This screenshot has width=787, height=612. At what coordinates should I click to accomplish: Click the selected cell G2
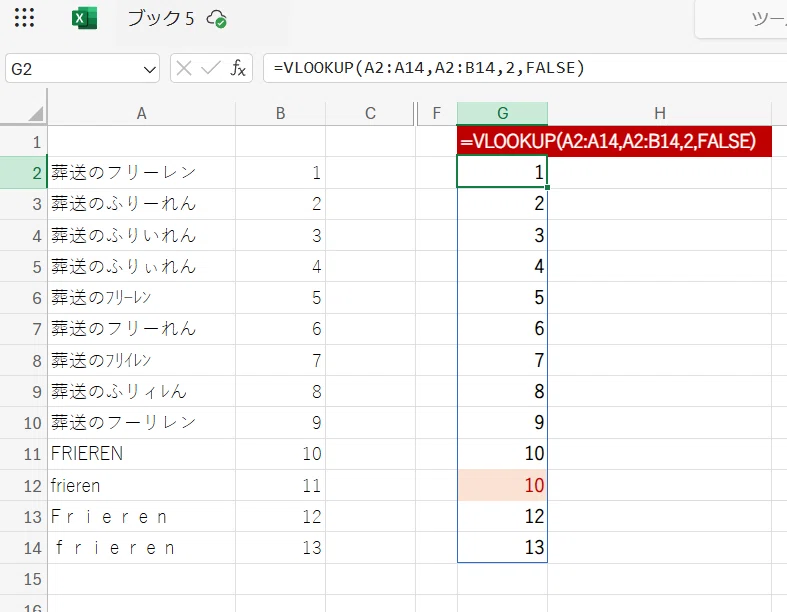[x=502, y=172]
